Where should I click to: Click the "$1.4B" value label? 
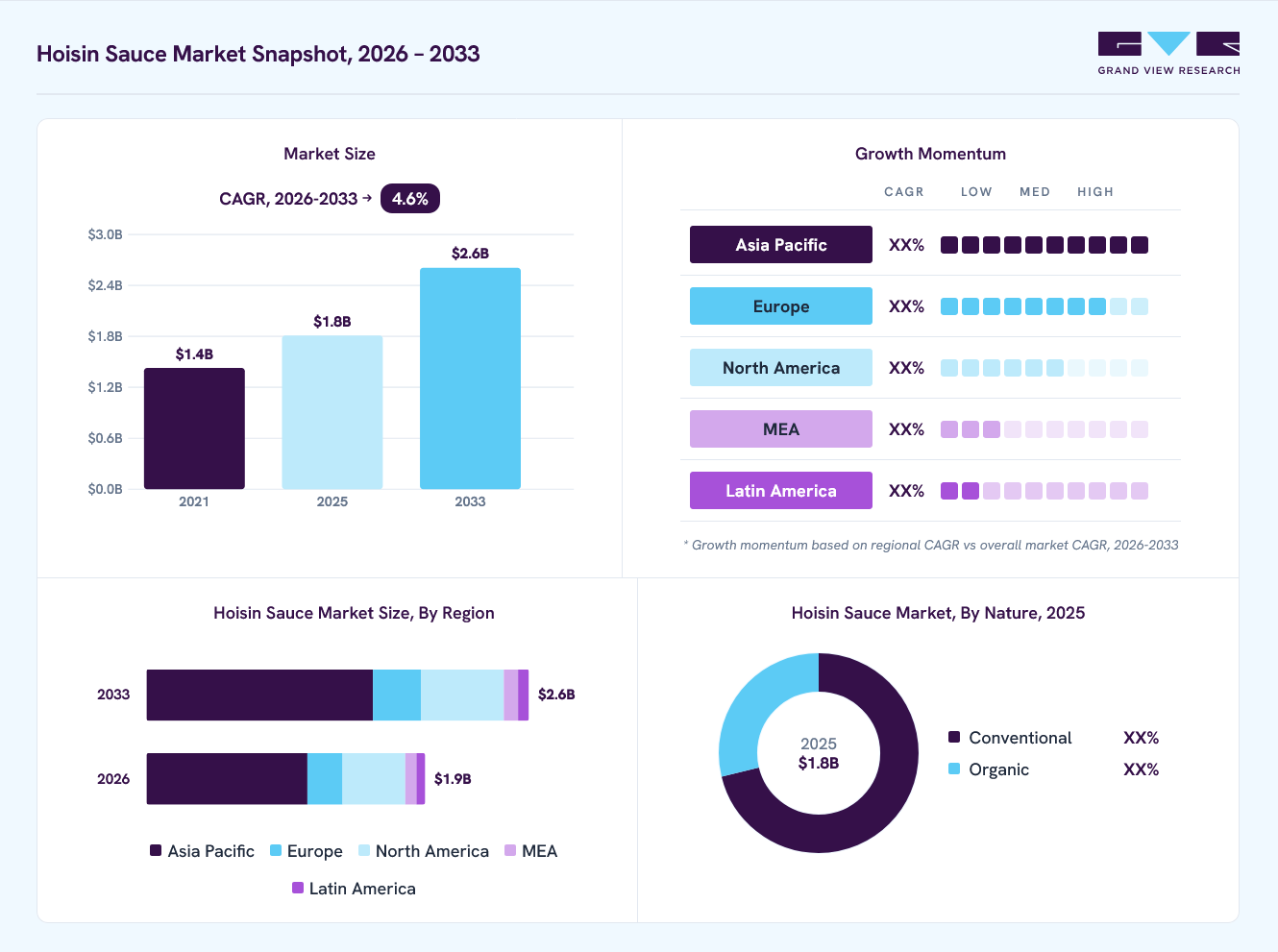point(194,354)
